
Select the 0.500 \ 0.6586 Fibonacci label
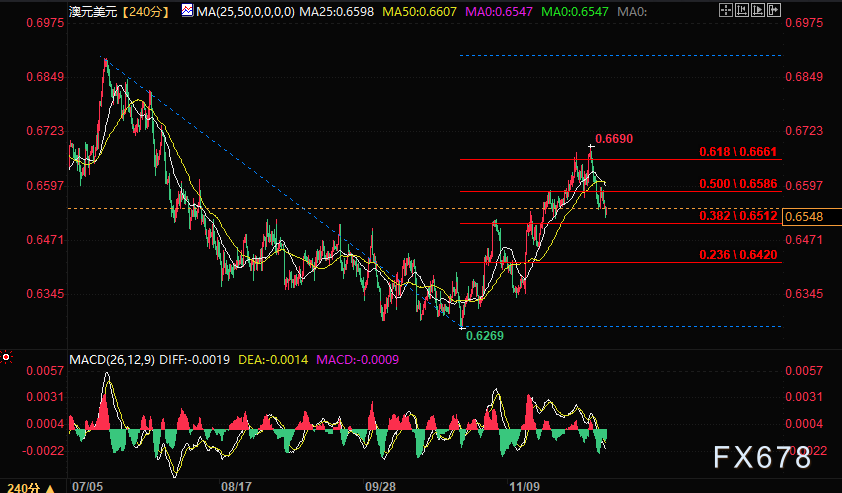click(738, 184)
